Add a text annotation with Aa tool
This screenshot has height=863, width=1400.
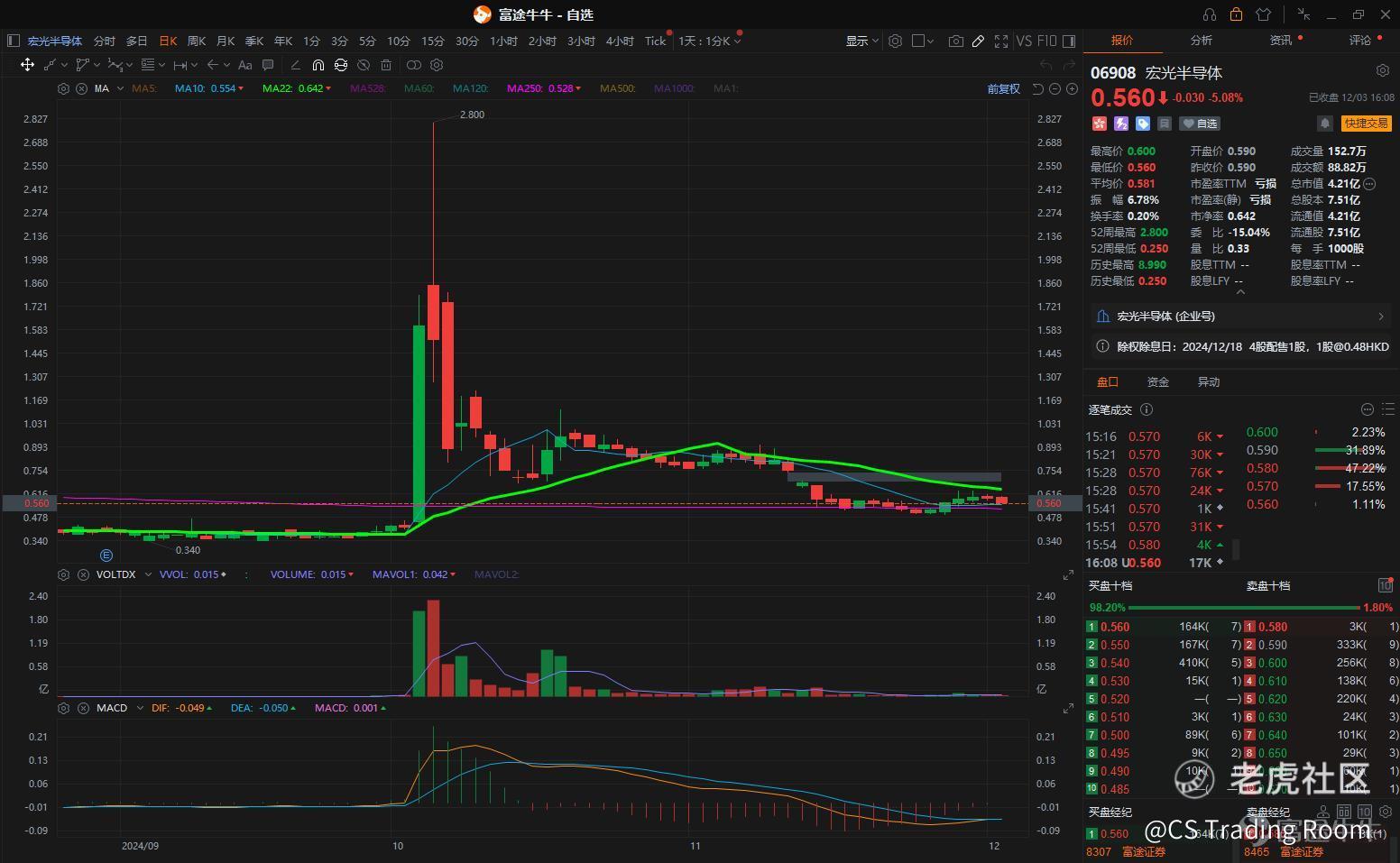pyautogui.click(x=244, y=65)
